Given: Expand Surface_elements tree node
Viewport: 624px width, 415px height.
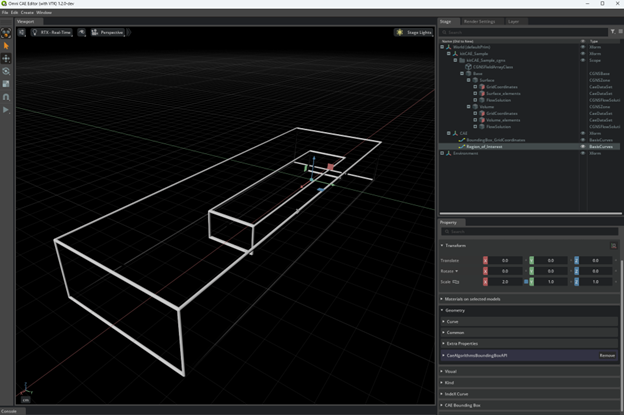Looking at the screenshot, I should (475, 94).
